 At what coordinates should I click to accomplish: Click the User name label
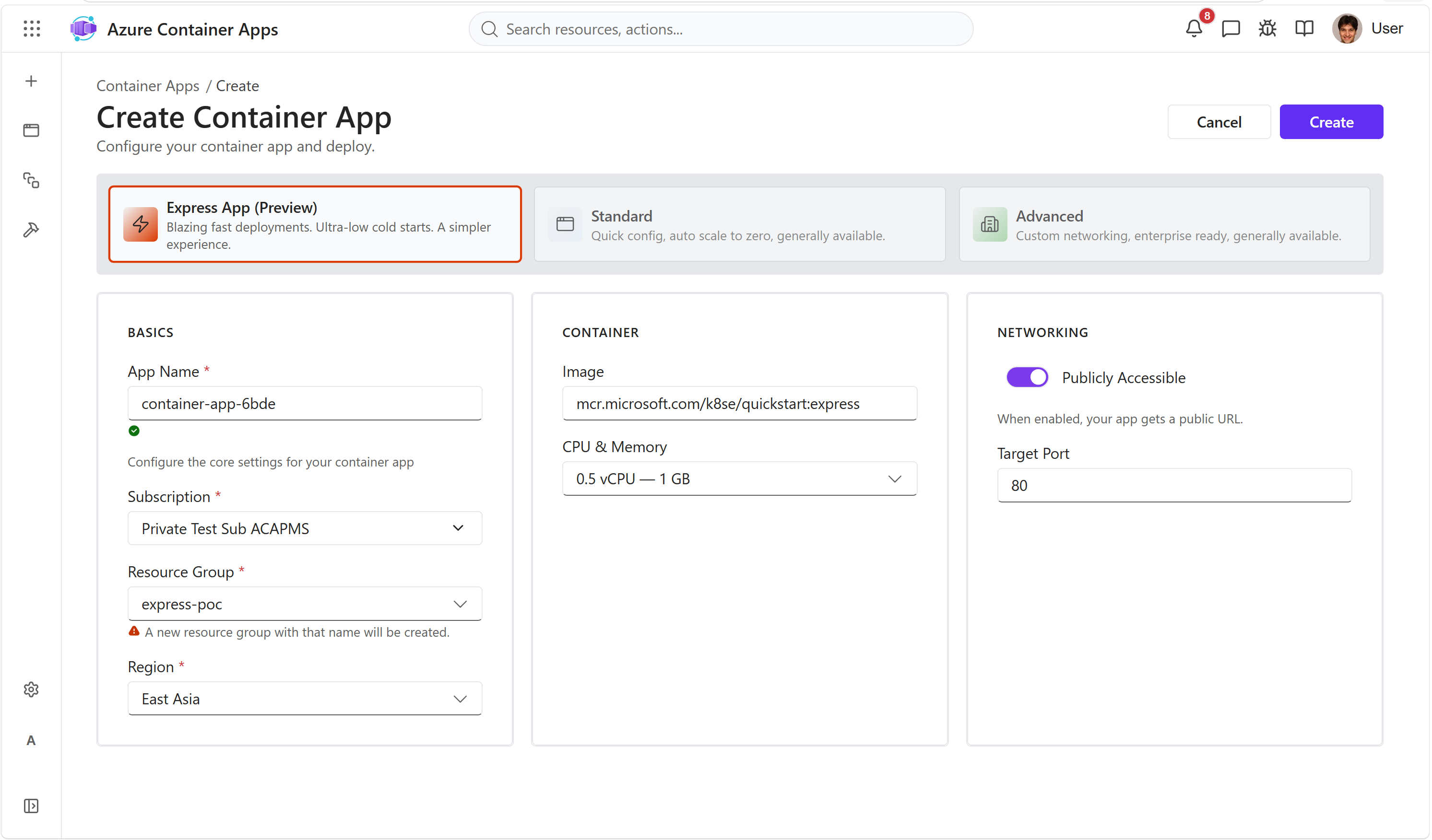1388,28
